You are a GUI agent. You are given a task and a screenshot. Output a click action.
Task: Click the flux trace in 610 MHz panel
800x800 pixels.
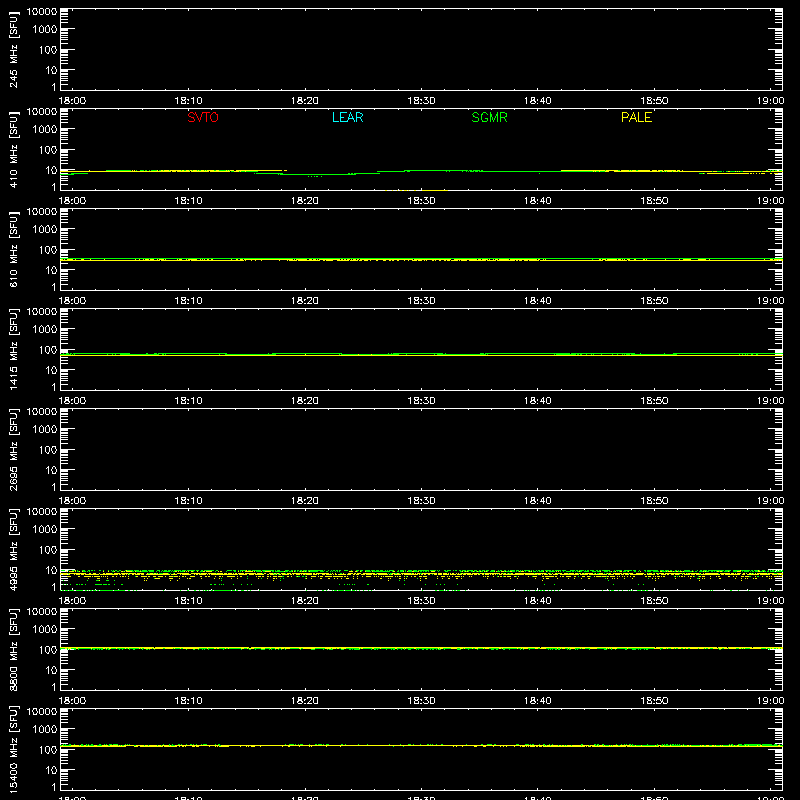tap(421, 260)
